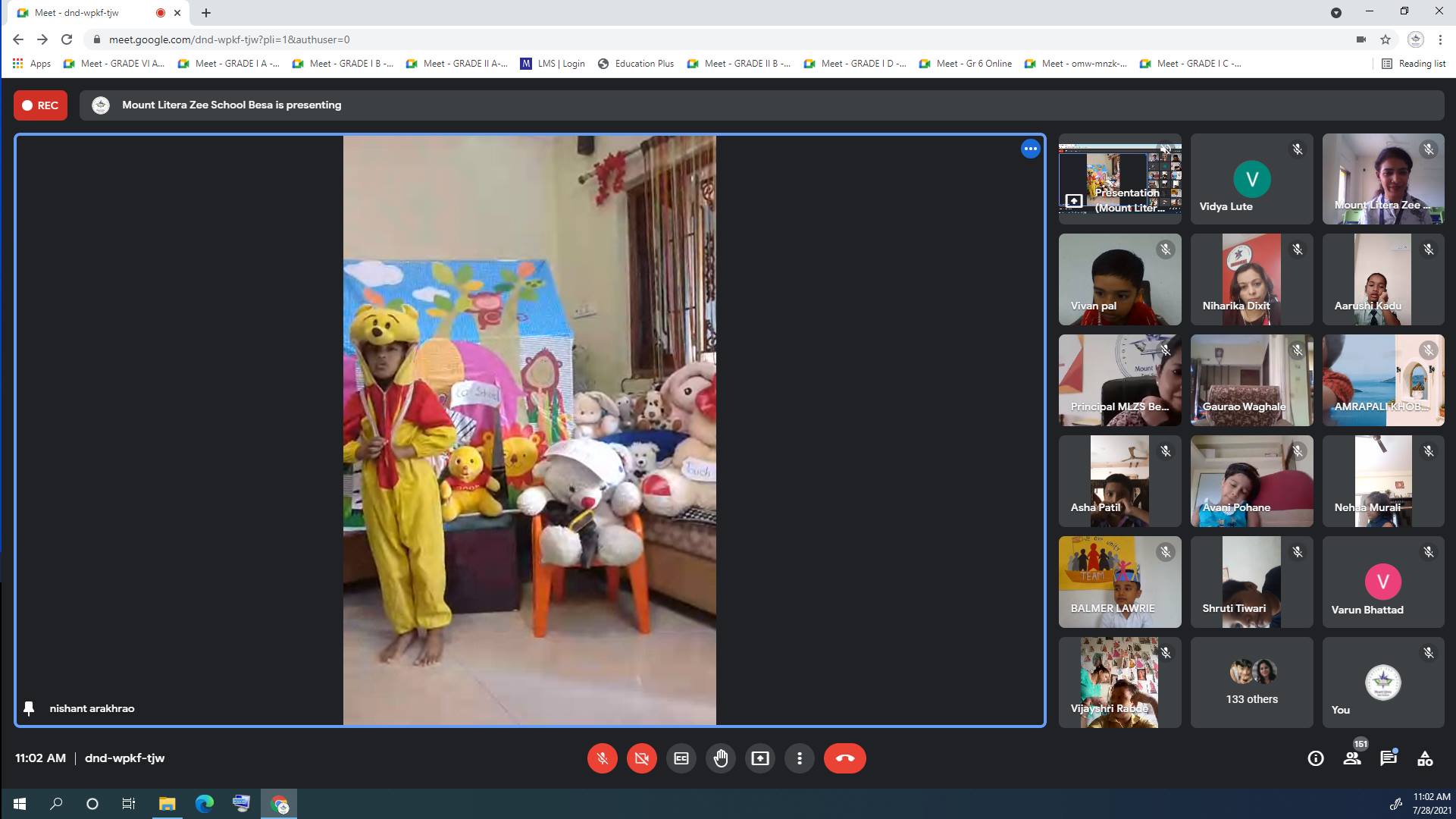Open the Meet - GRADE I C bookmark
Image resolution: width=1456 pixels, height=819 pixels.
1191,64
